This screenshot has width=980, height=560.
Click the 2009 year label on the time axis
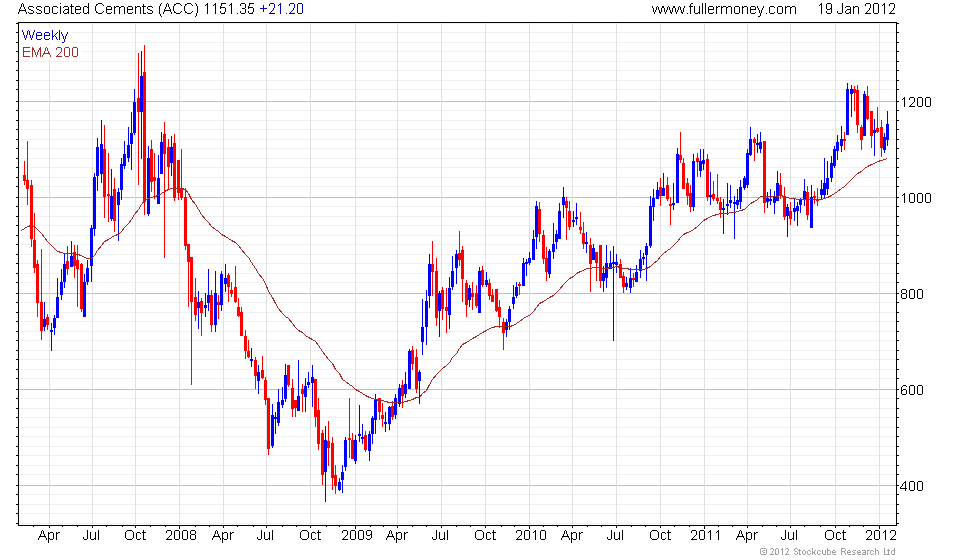click(356, 536)
